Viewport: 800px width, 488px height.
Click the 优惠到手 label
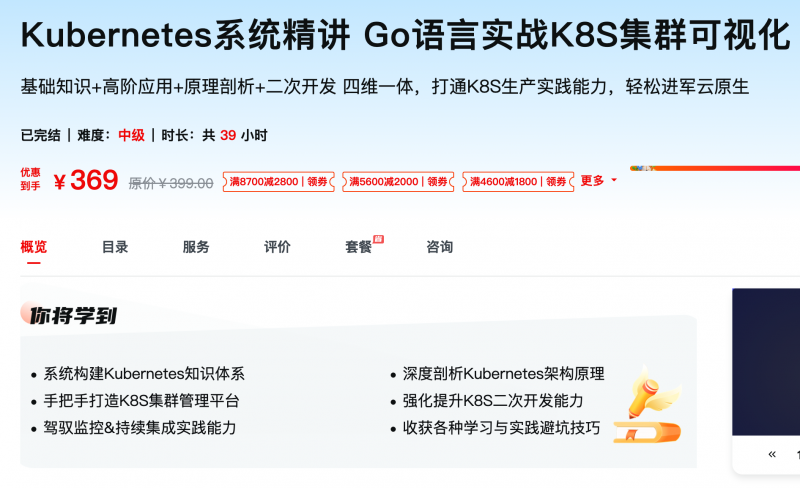tap(30, 179)
